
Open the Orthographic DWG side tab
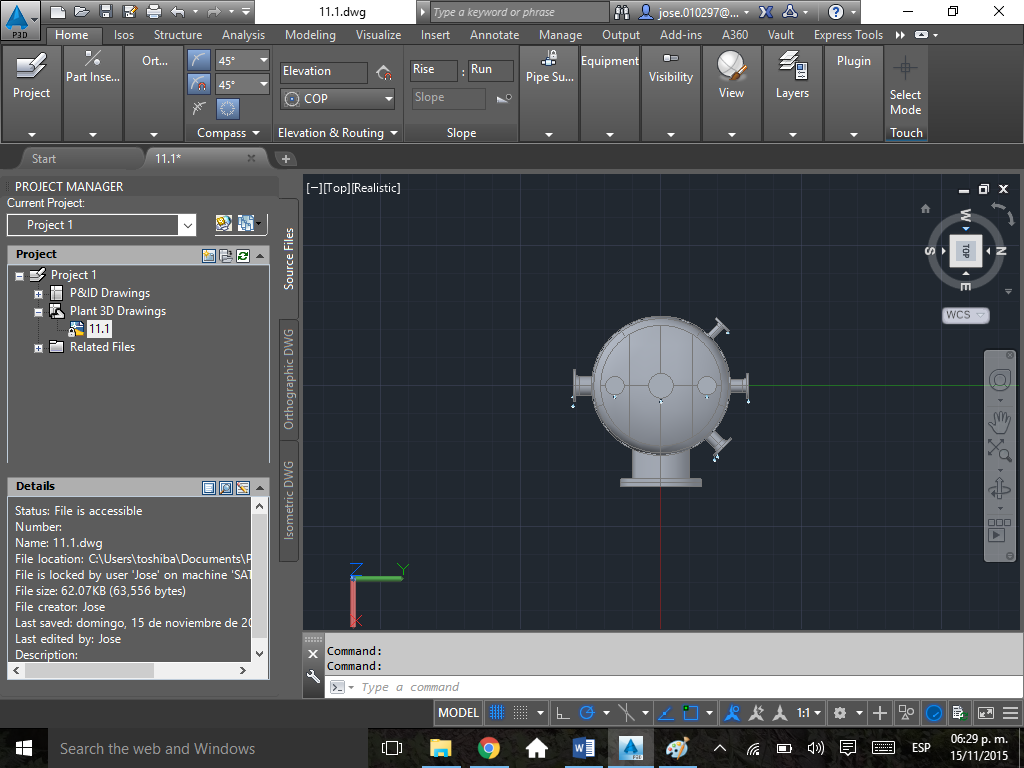pos(289,379)
